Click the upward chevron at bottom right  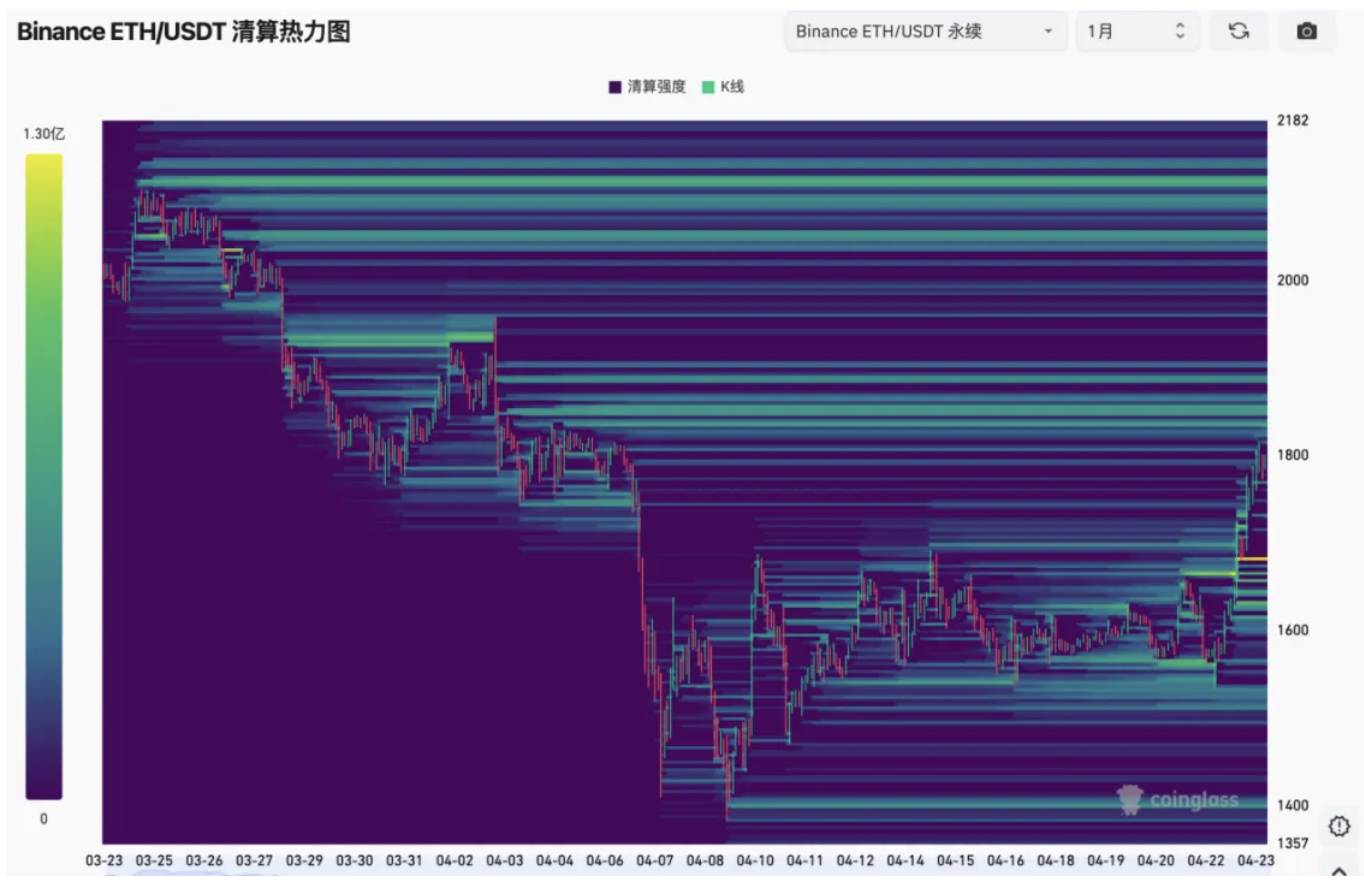click(x=1339, y=871)
